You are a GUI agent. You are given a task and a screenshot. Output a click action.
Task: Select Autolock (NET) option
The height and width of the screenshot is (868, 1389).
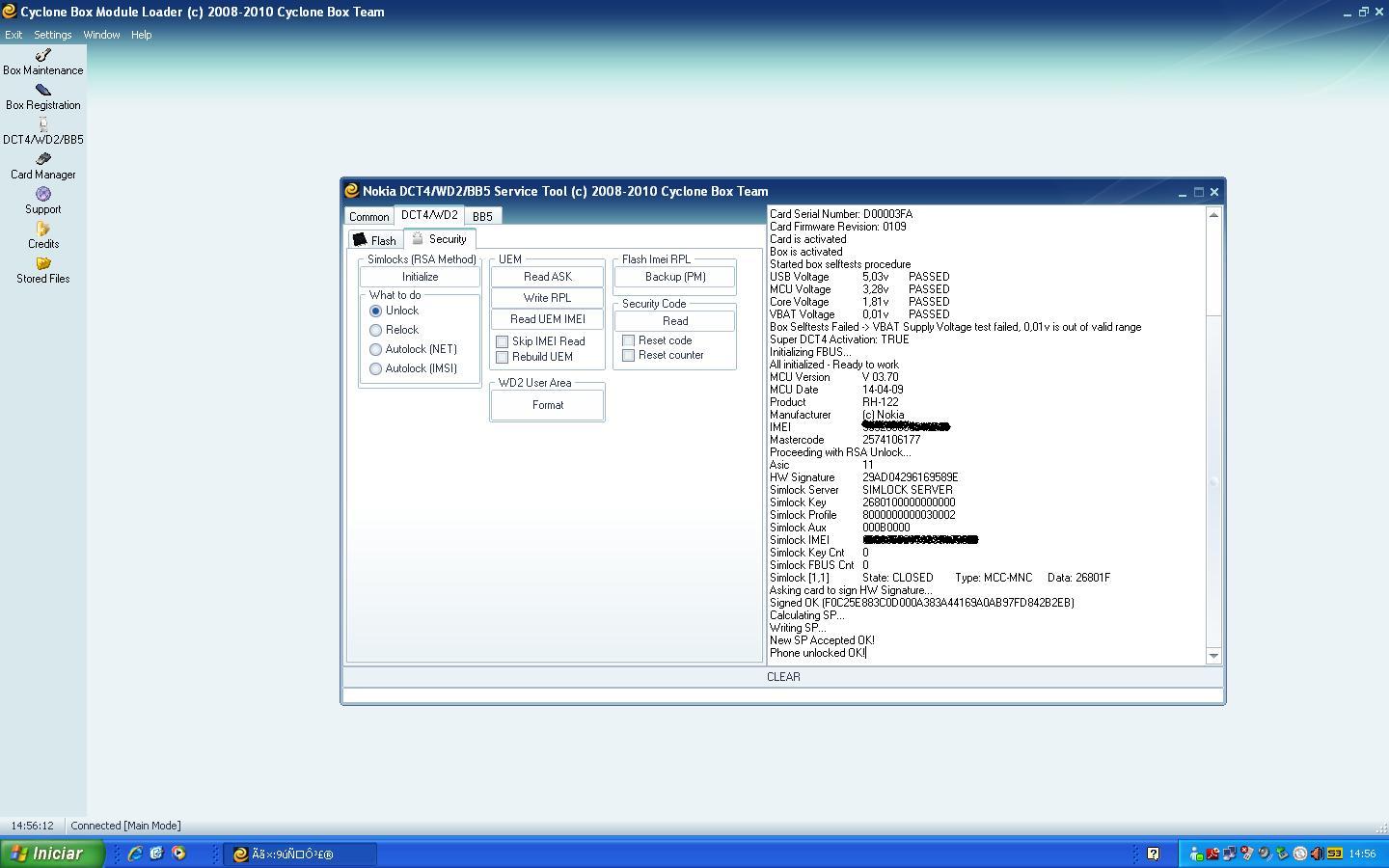[x=375, y=349]
